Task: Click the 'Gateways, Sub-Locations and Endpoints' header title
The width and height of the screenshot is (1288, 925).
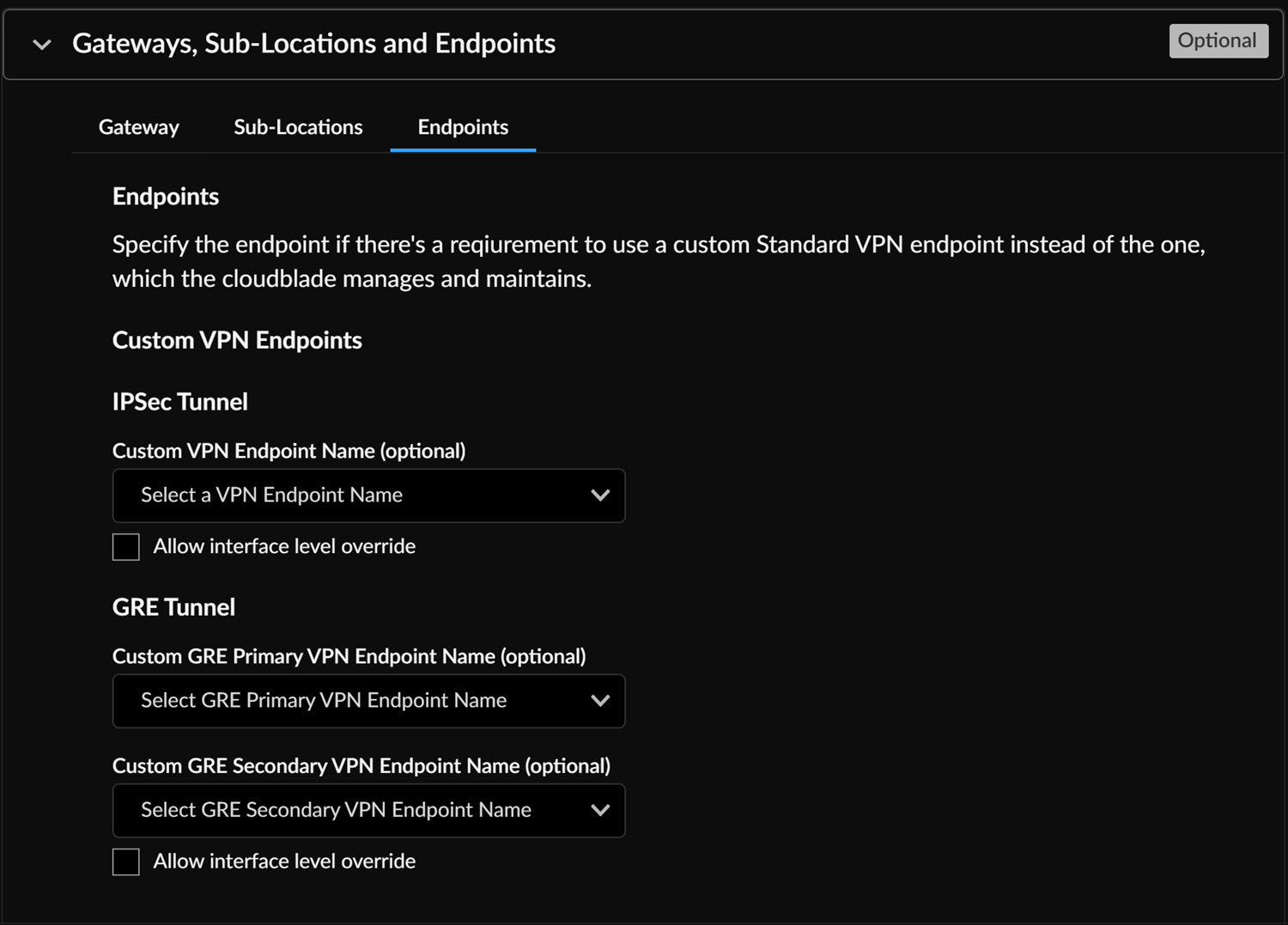Action: (313, 44)
